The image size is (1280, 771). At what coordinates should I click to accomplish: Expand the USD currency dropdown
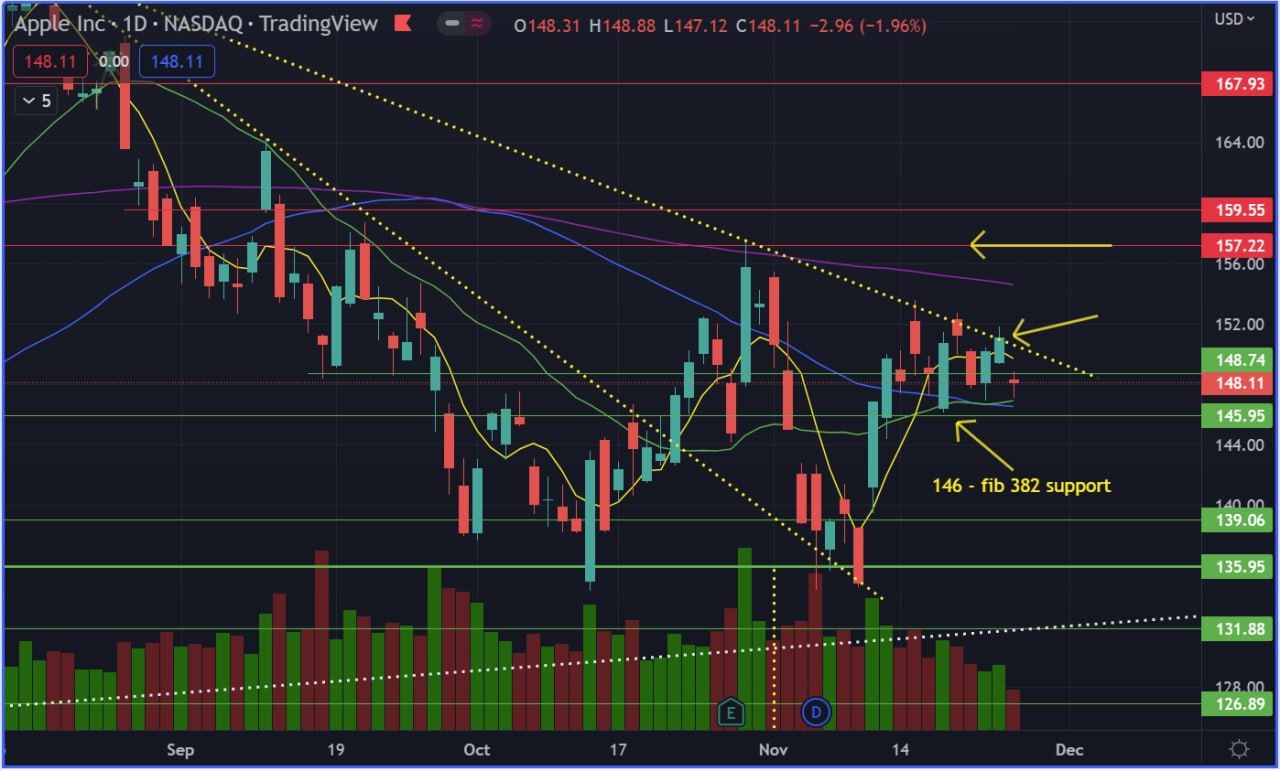coord(1235,19)
